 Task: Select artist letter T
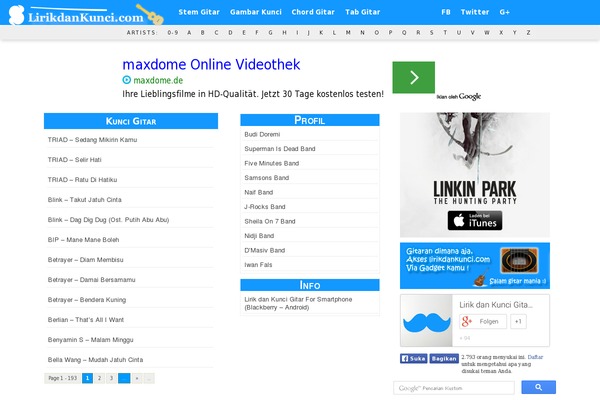click(x=445, y=33)
